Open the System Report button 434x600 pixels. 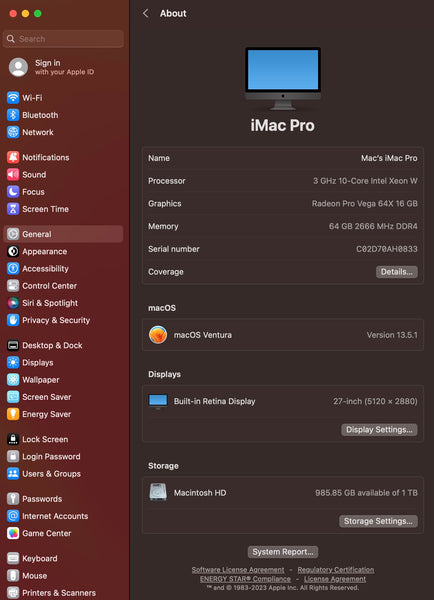point(283,552)
